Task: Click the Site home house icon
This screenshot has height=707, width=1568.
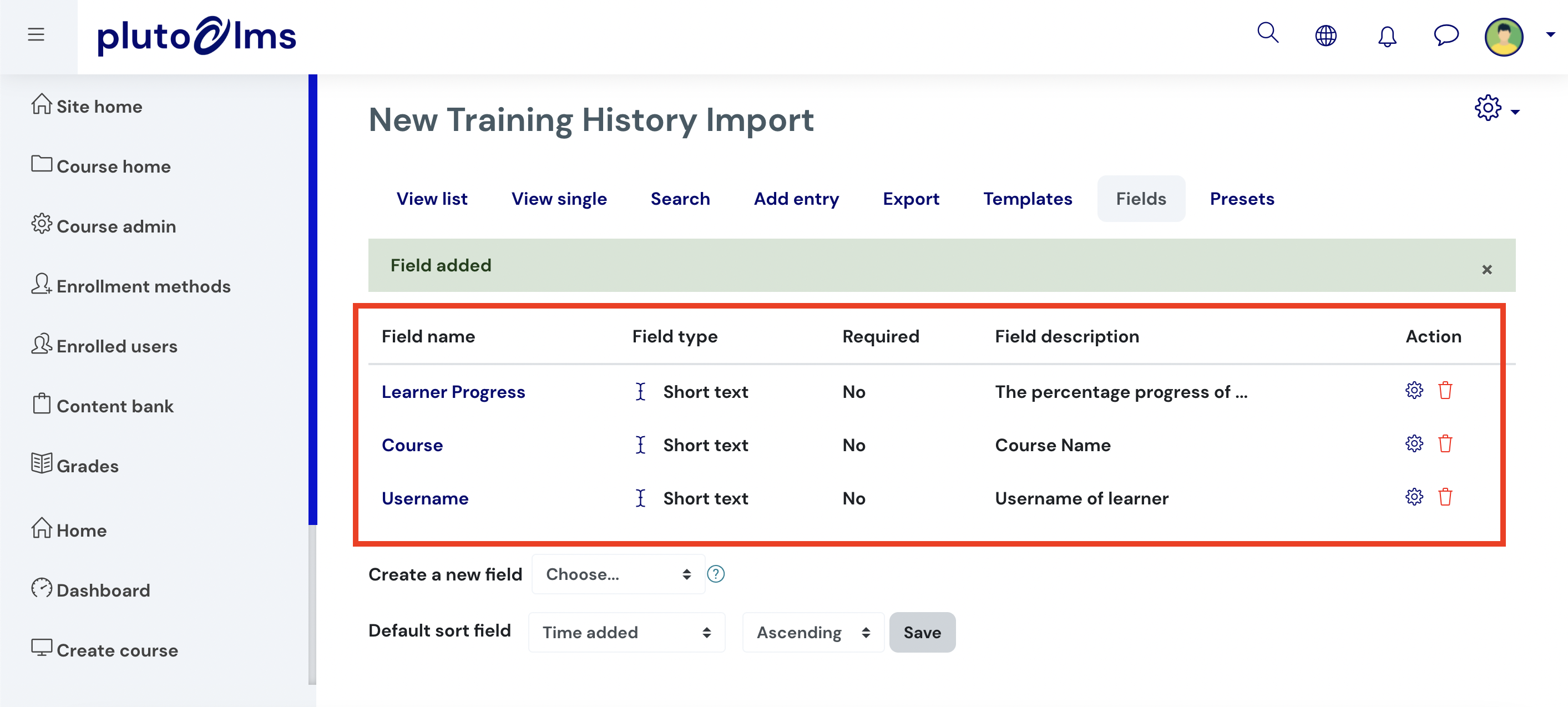Action: (x=42, y=104)
